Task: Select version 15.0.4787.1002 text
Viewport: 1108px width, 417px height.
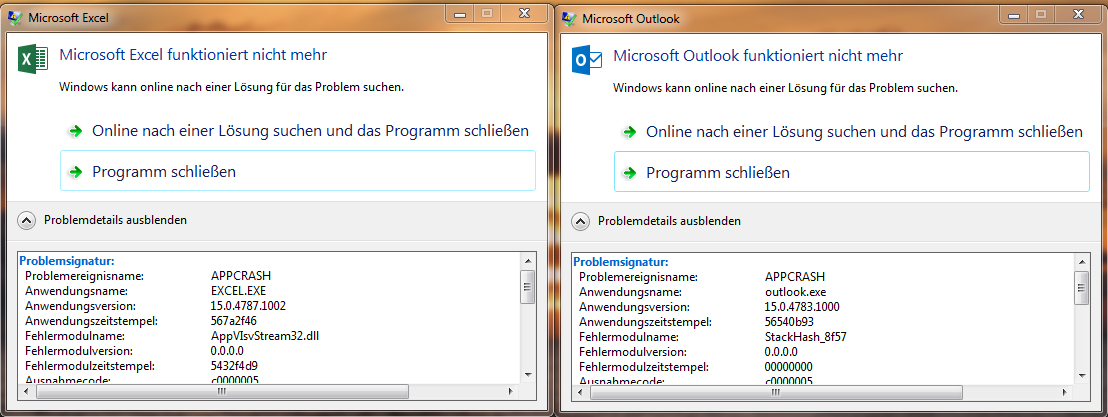Action: 248,305
